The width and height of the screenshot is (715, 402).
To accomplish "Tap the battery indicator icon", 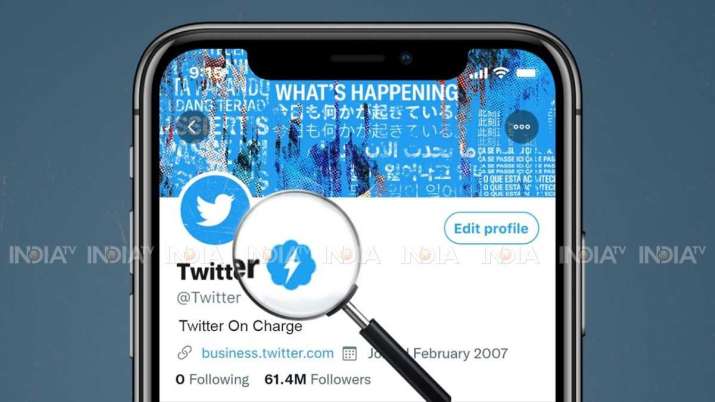I will [x=526, y=72].
